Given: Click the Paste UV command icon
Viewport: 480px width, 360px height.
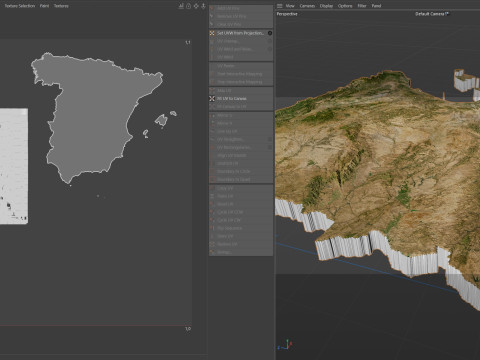Looking at the screenshot, I should click(x=212, y=196).
